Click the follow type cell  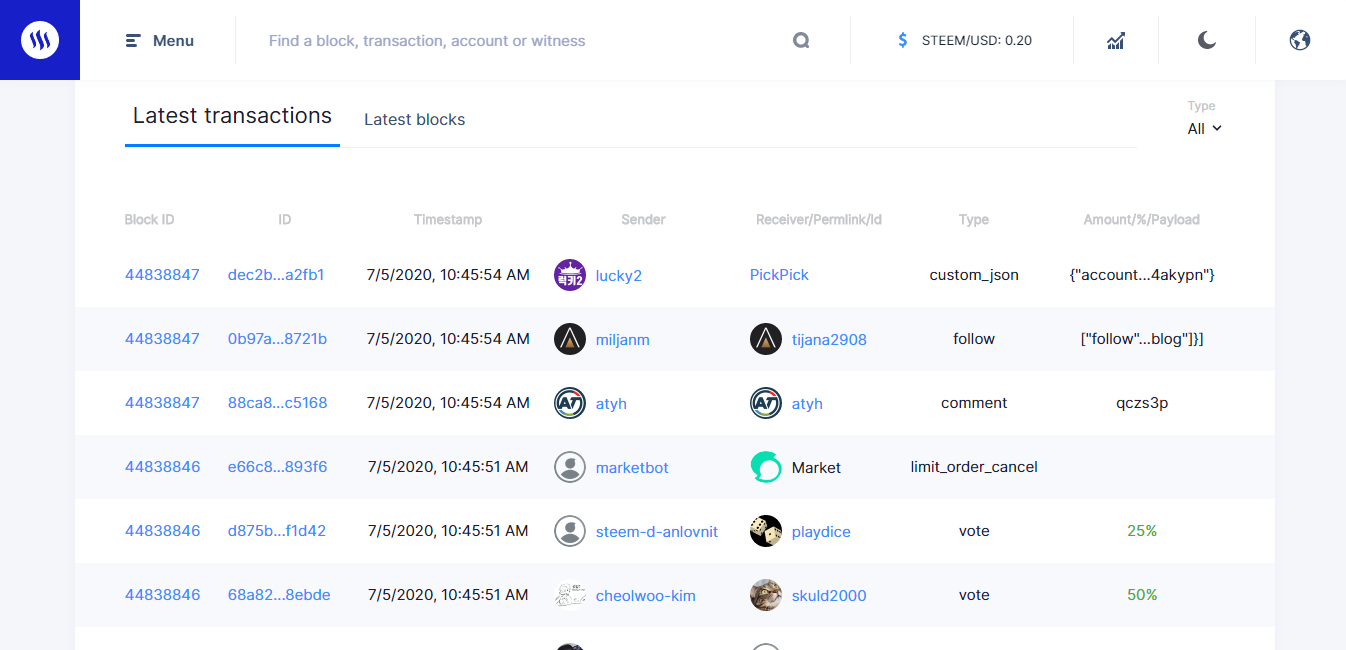coord(974,339)
